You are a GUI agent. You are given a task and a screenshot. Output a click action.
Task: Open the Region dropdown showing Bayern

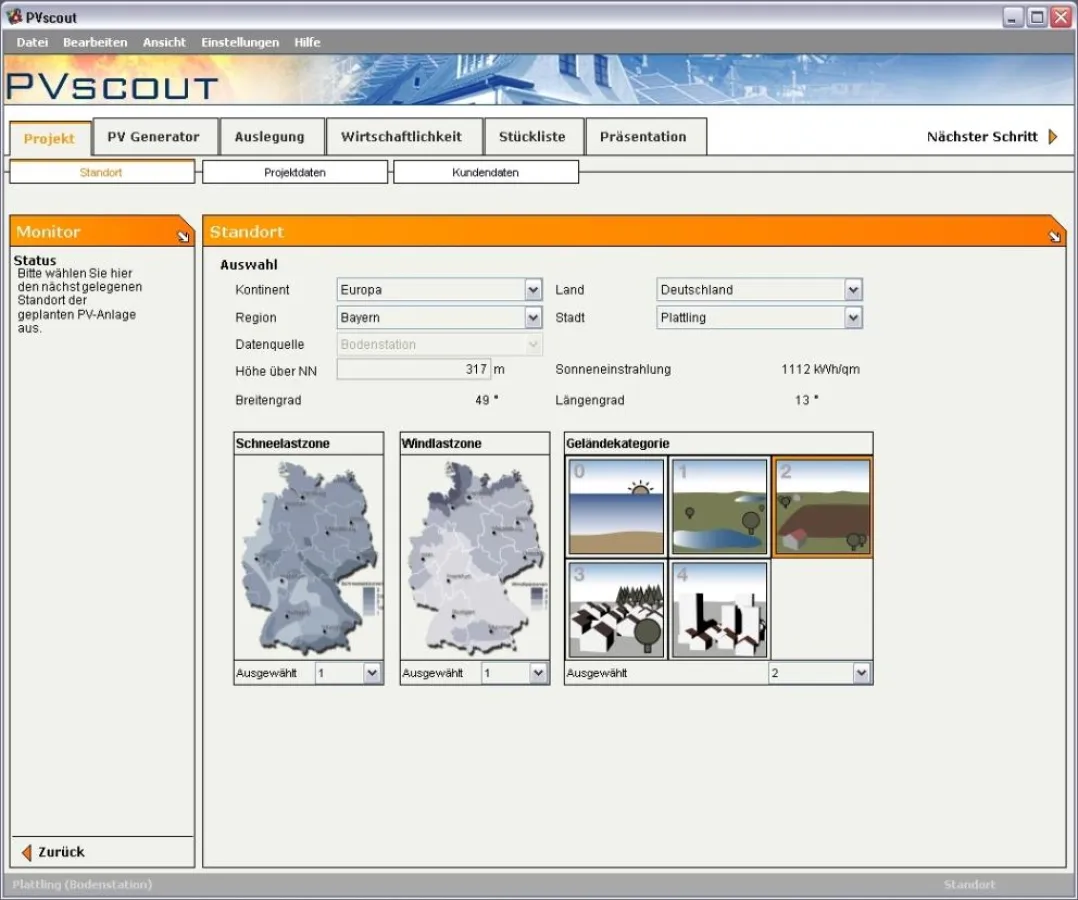(x=533, y=318)
